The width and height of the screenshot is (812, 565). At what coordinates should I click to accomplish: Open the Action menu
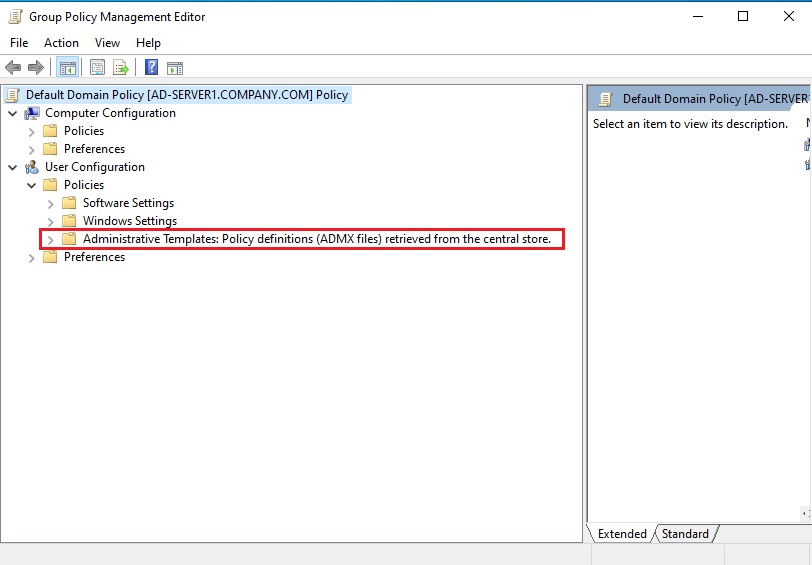point(61,43)
